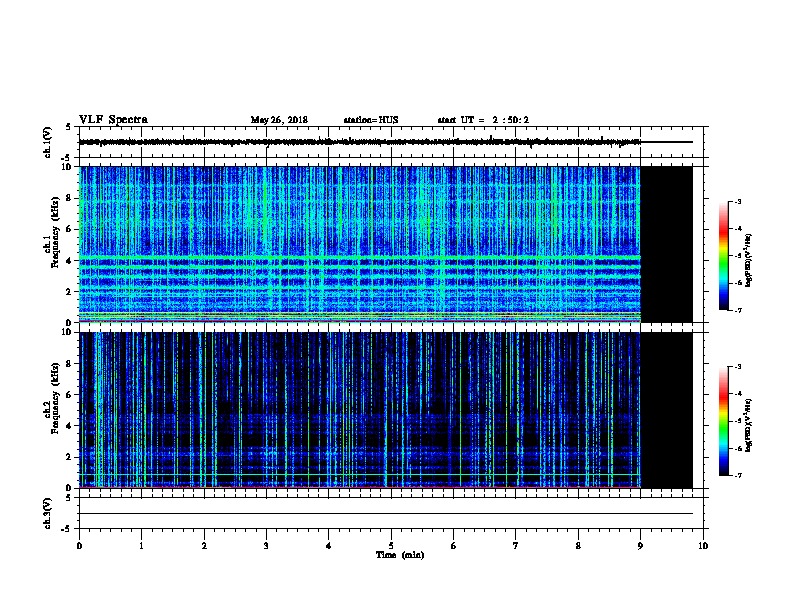Image resolution: width=792 pixels, height=612 pixels.
Task: Click the "VLF Spectra" plot title
Action: coord(113,120)
